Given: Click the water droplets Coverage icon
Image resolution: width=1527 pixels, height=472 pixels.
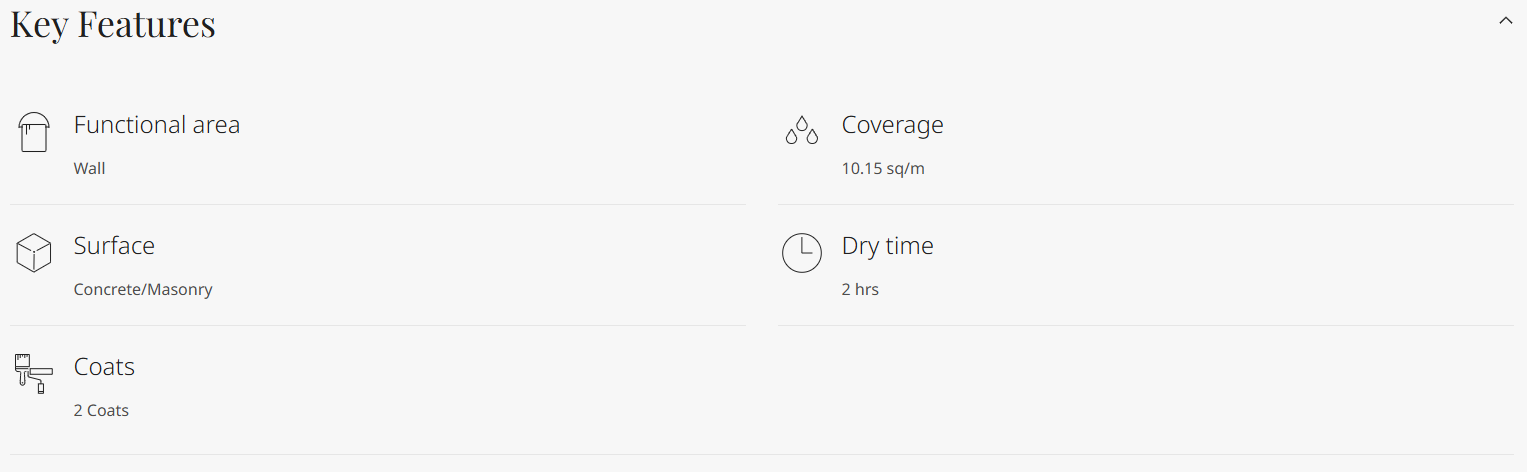Looking at the screenshot, I should (x=801, y=131).
